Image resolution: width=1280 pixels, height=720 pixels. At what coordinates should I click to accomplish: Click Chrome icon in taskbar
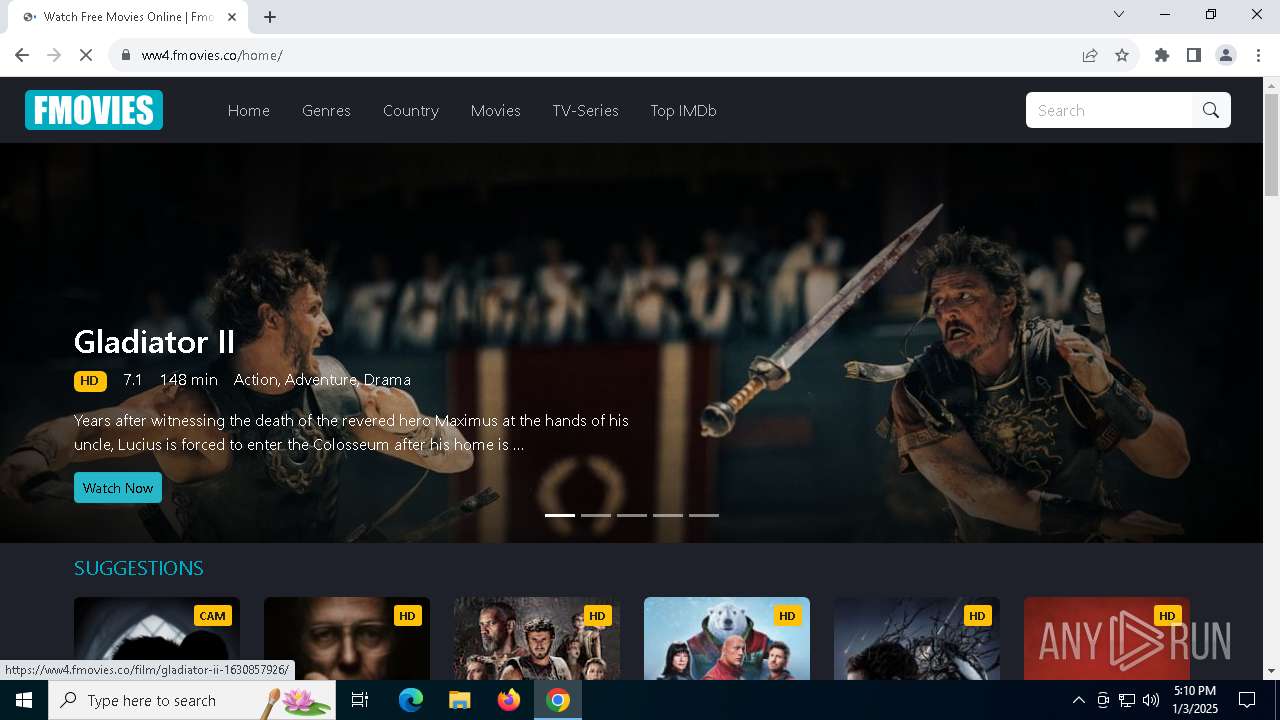558,700
